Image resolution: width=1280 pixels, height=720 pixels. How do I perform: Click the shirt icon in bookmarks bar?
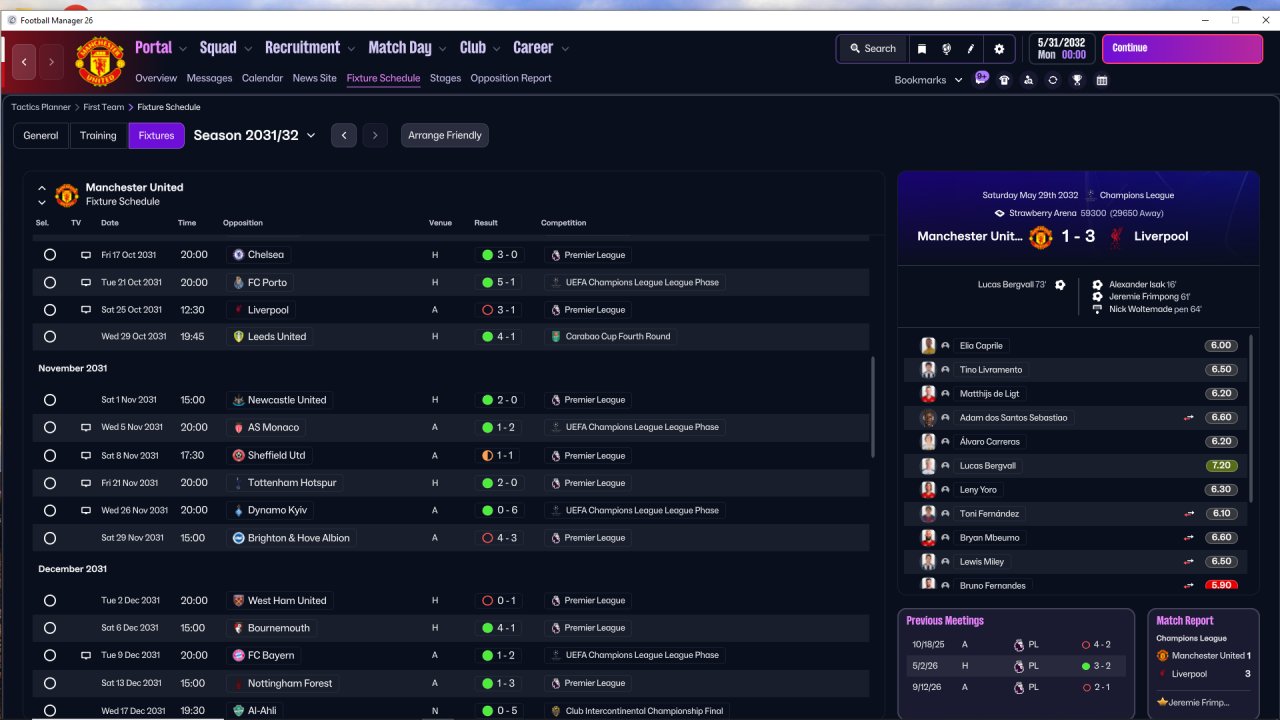click(x=1004, y=80)
